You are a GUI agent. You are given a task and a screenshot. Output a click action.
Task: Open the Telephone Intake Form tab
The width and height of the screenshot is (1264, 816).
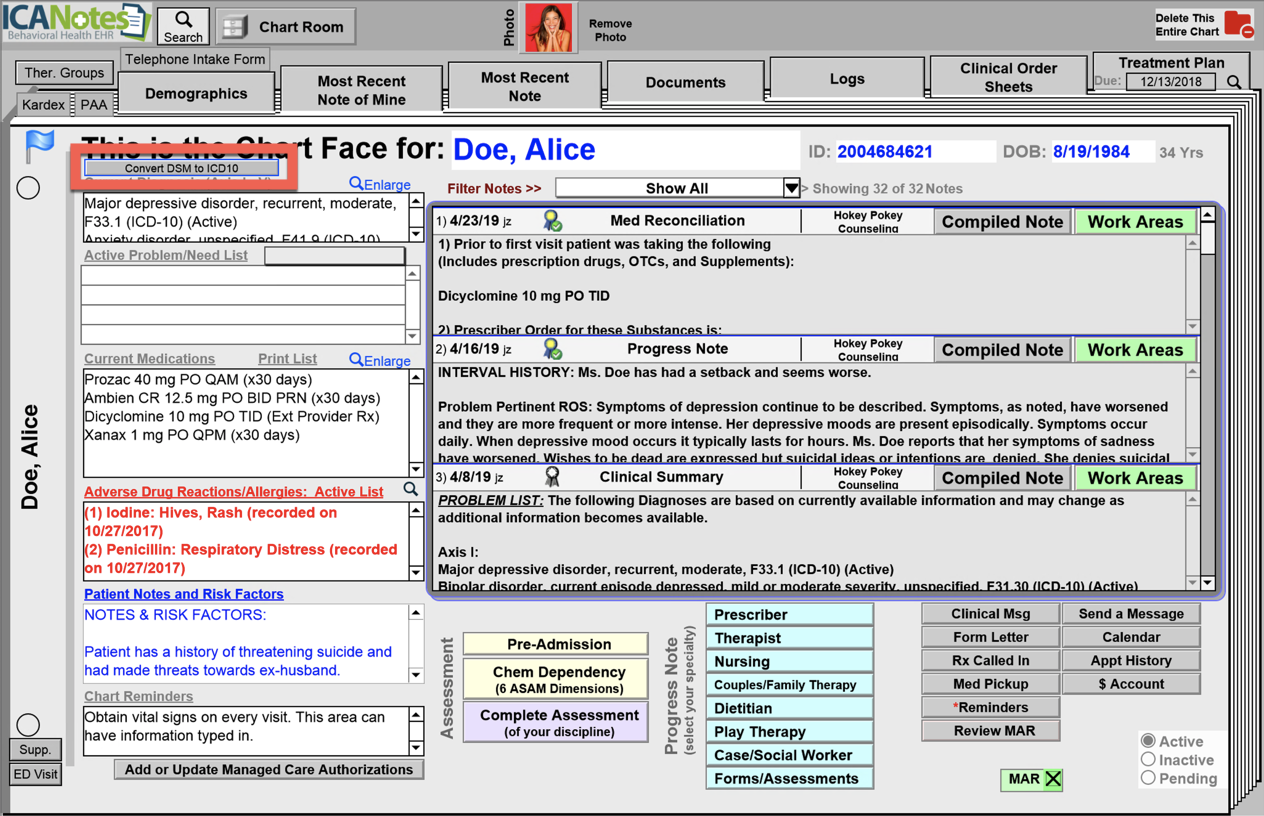click(193, 59)
